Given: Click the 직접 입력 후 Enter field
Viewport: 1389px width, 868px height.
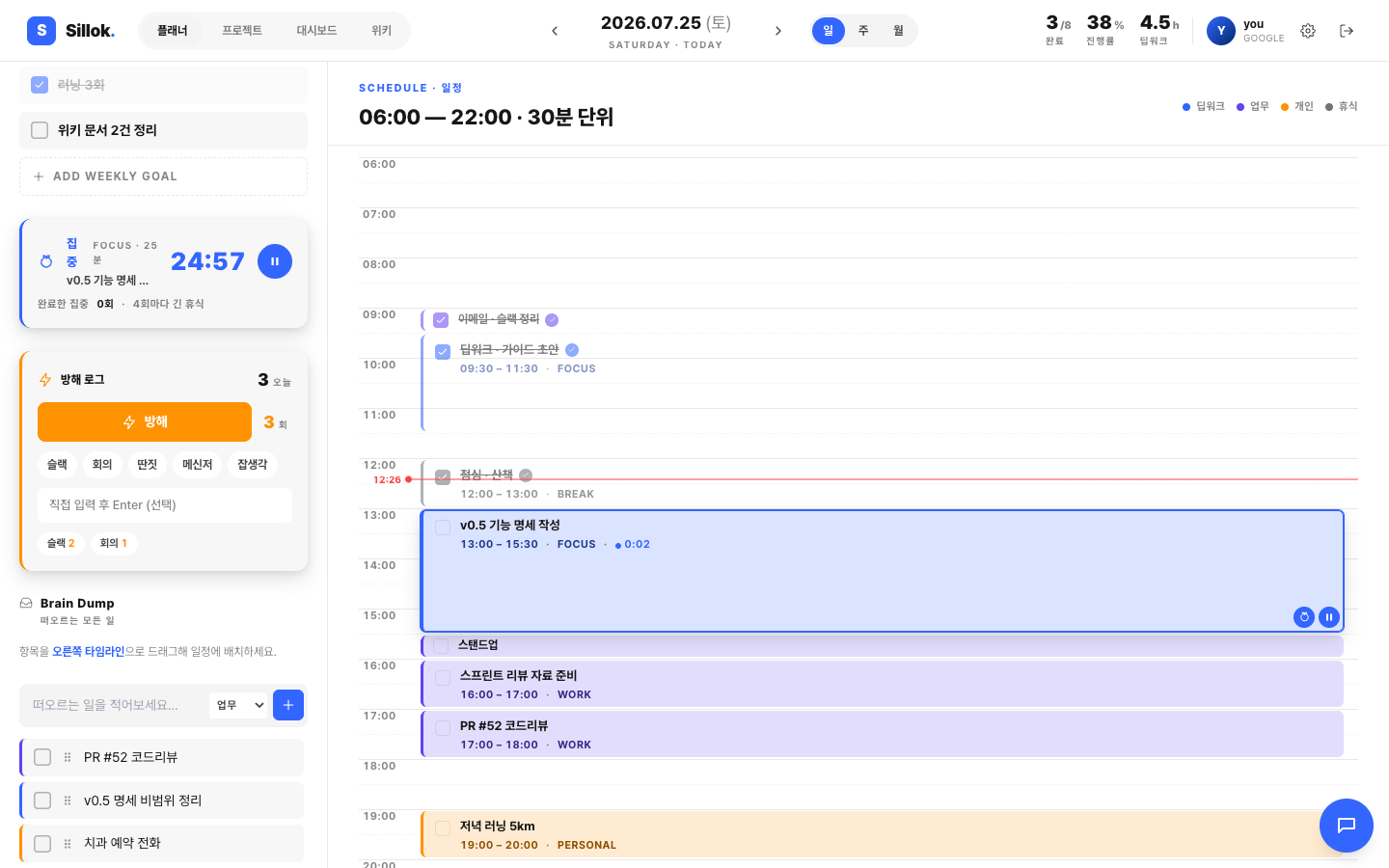Looking at the screenshot, I should pos(165,505).
